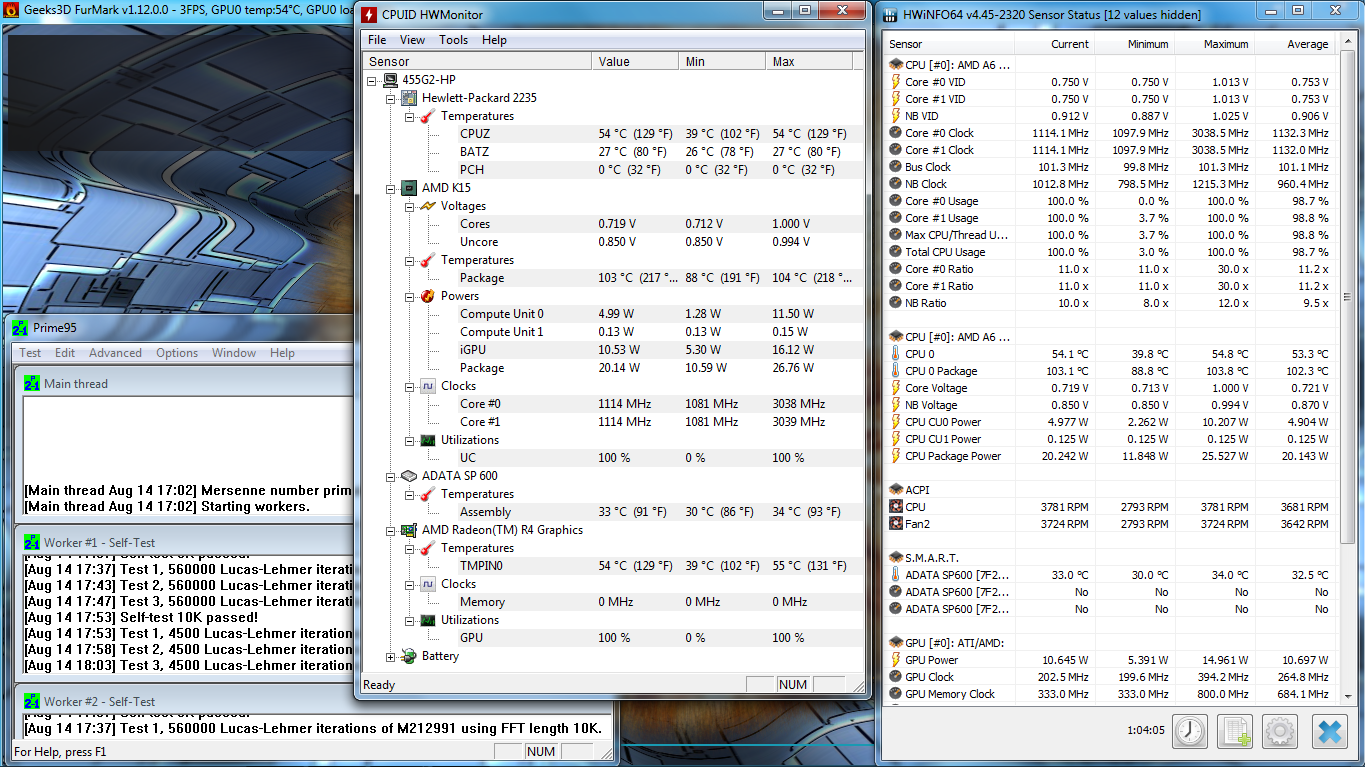Image resolution: width=1365 pixels, height=767 pixels.
Task: Click the Worker #1 Self-Test window icon
Action: [x=31, y=542]
